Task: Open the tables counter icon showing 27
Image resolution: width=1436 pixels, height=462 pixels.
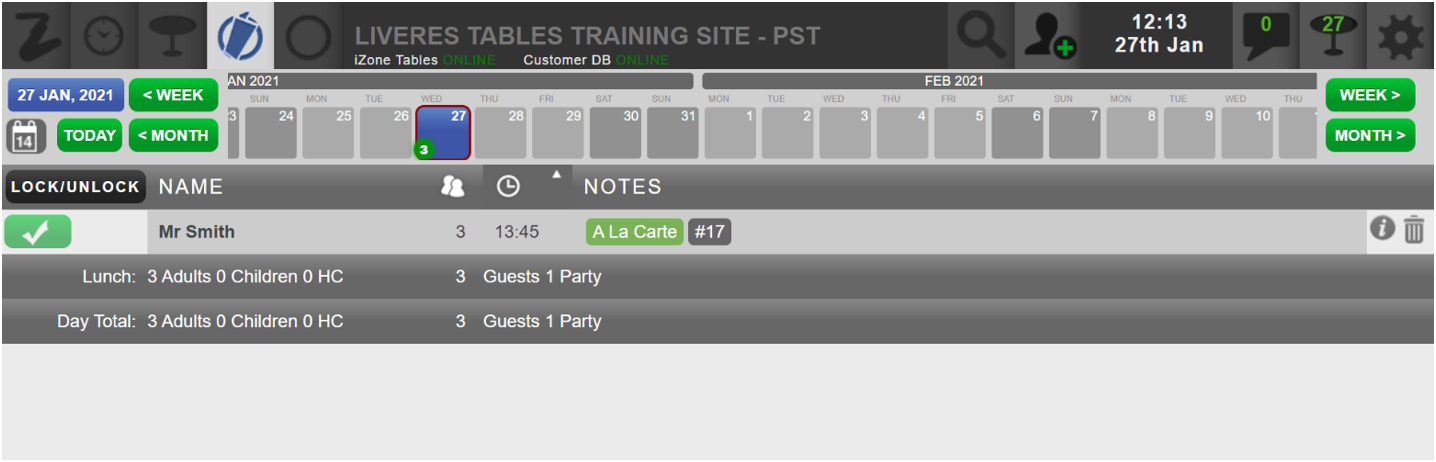Action: click(x=1332, y=36)
